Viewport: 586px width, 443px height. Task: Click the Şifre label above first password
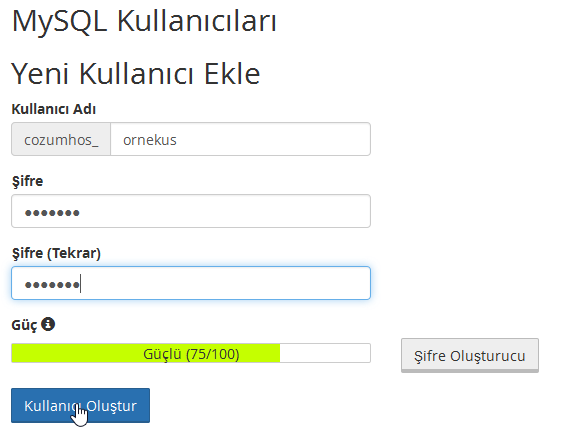tap(28, 181)
